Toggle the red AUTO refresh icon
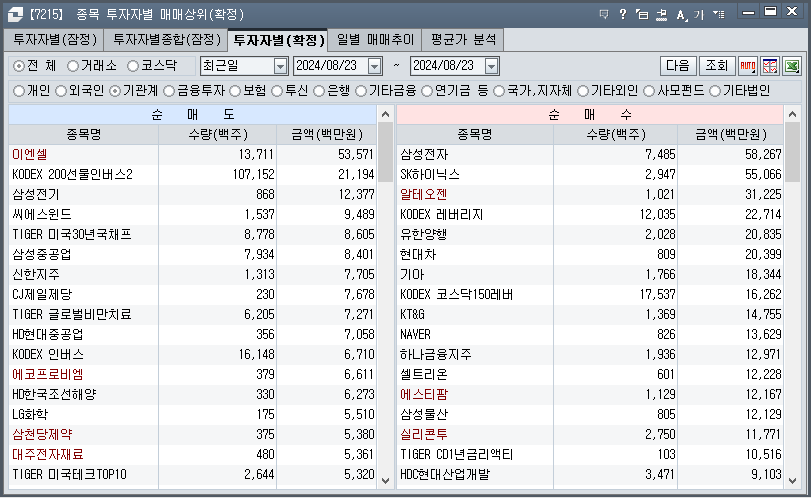 [x=747, y=66]
